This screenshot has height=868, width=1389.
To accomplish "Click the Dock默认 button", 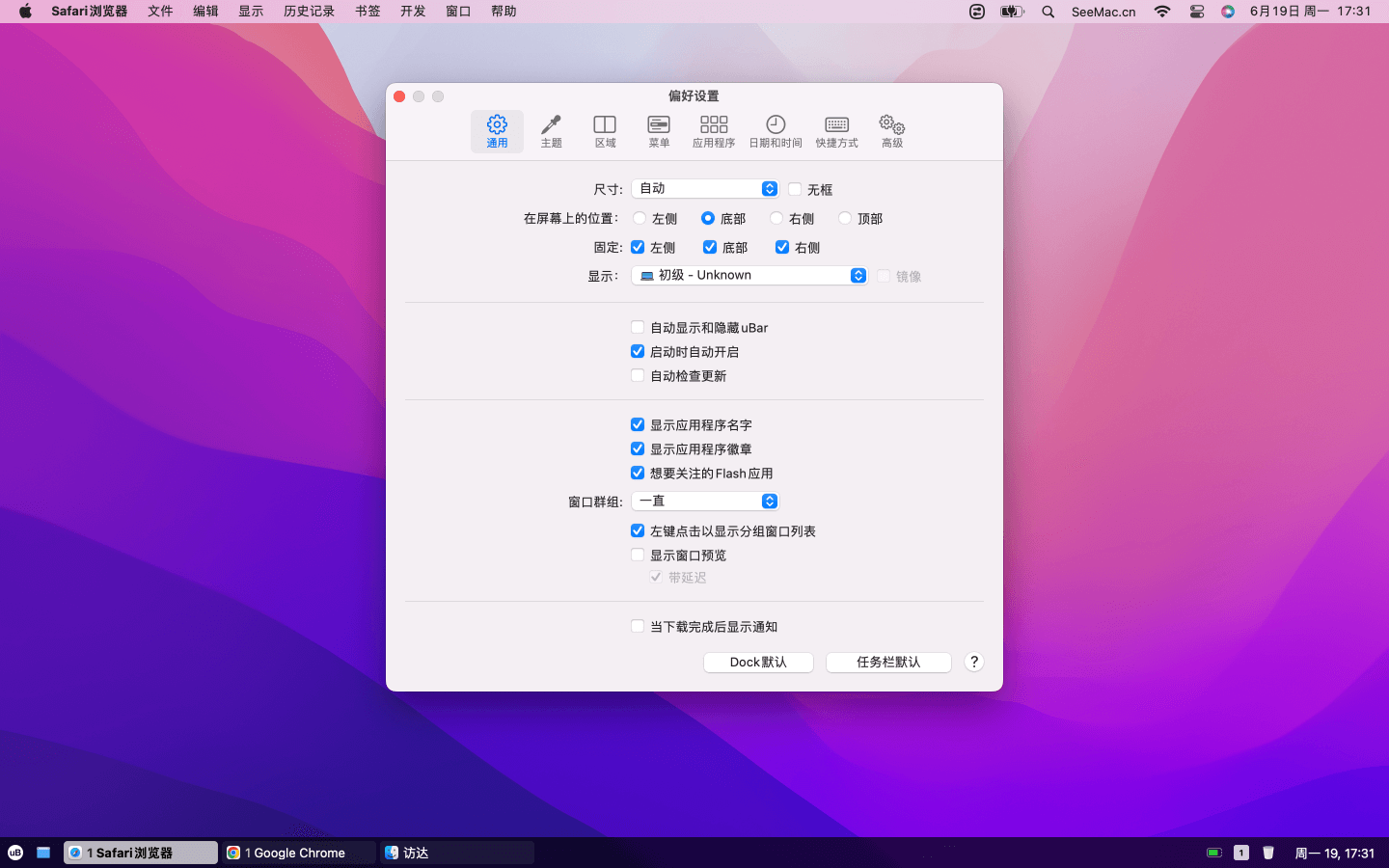I will coord(758,663).
